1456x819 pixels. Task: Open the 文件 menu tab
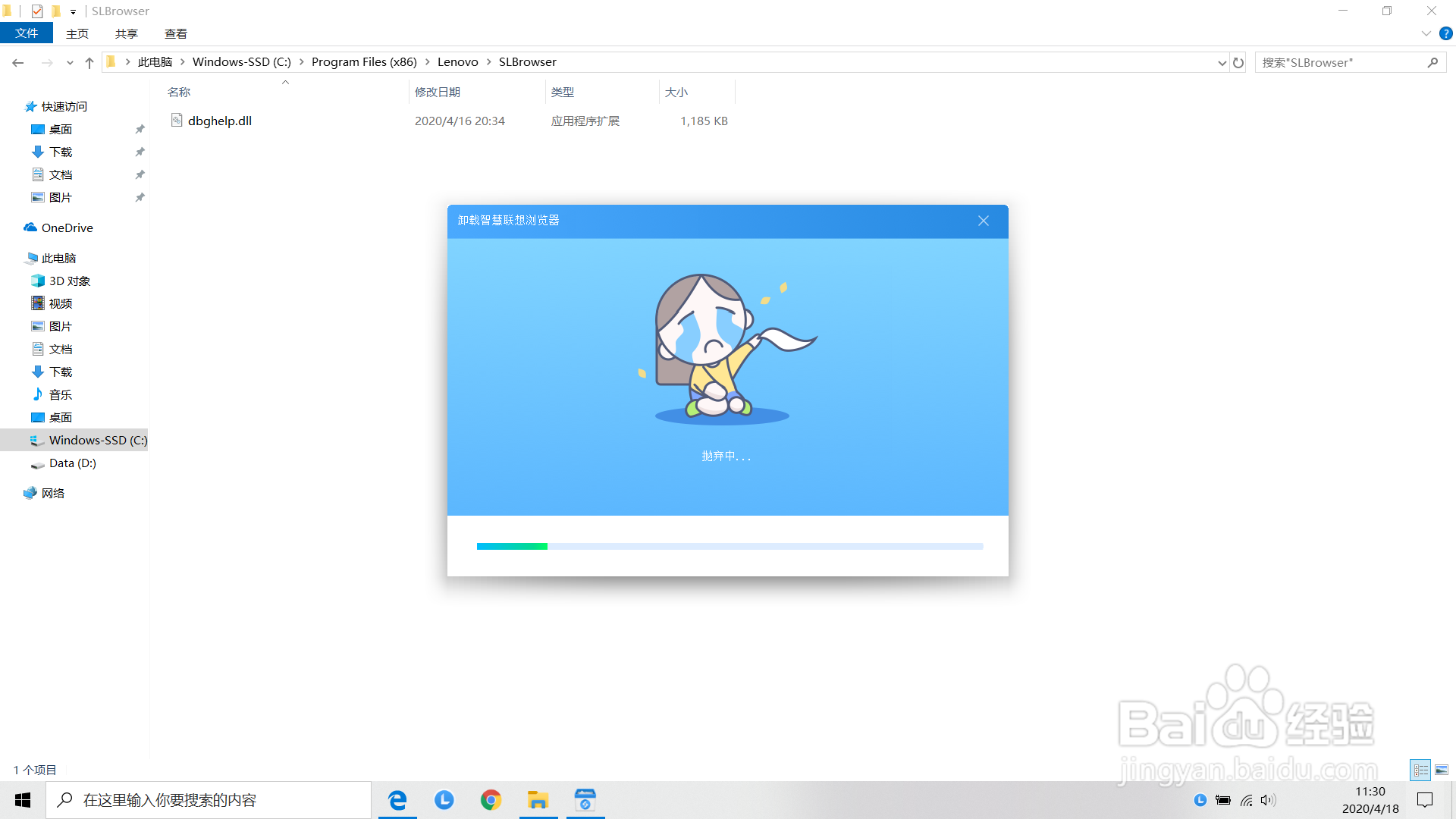coord(27,33)
